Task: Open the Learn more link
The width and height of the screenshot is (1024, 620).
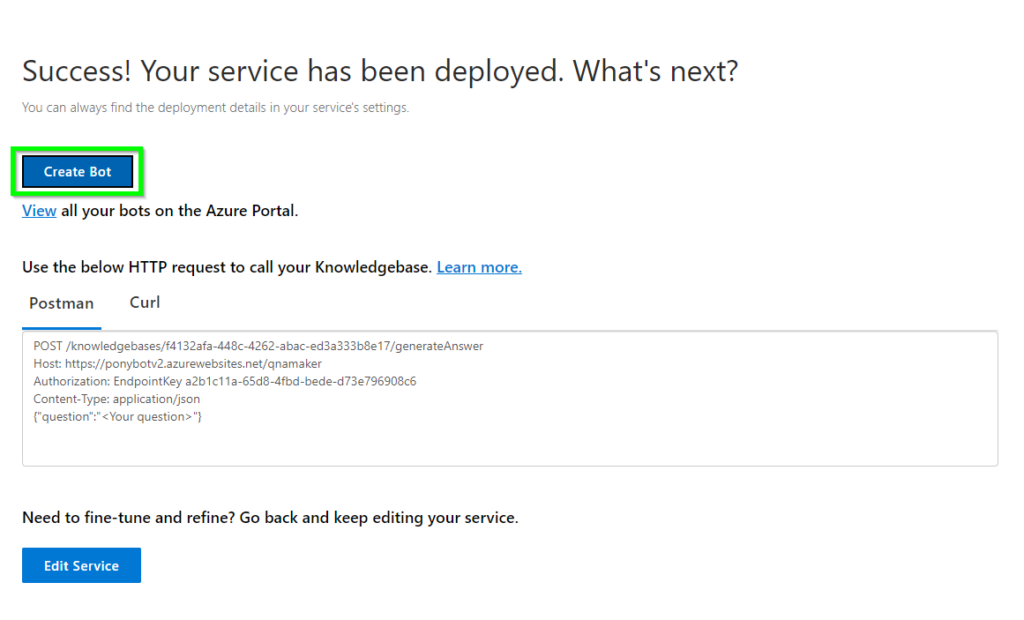Action: (x=479, y=267)
